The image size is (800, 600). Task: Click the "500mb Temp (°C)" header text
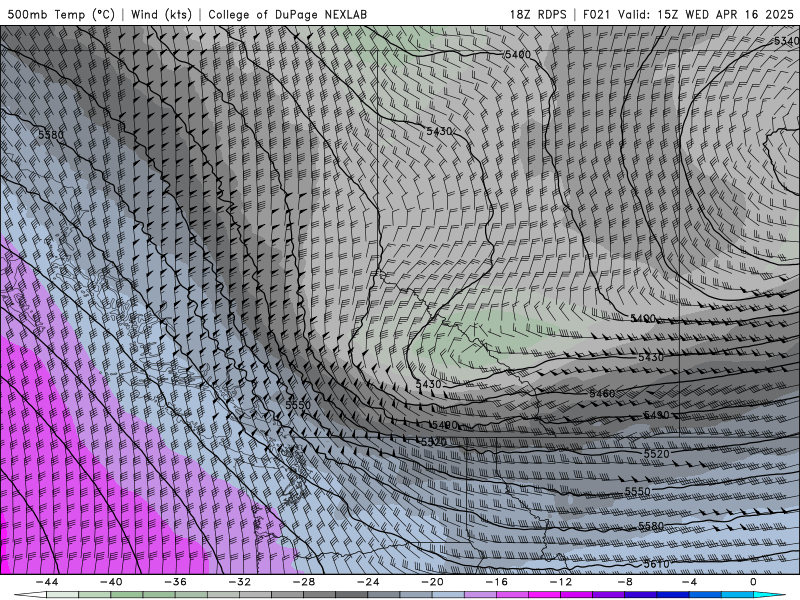[x=61, y=14]
